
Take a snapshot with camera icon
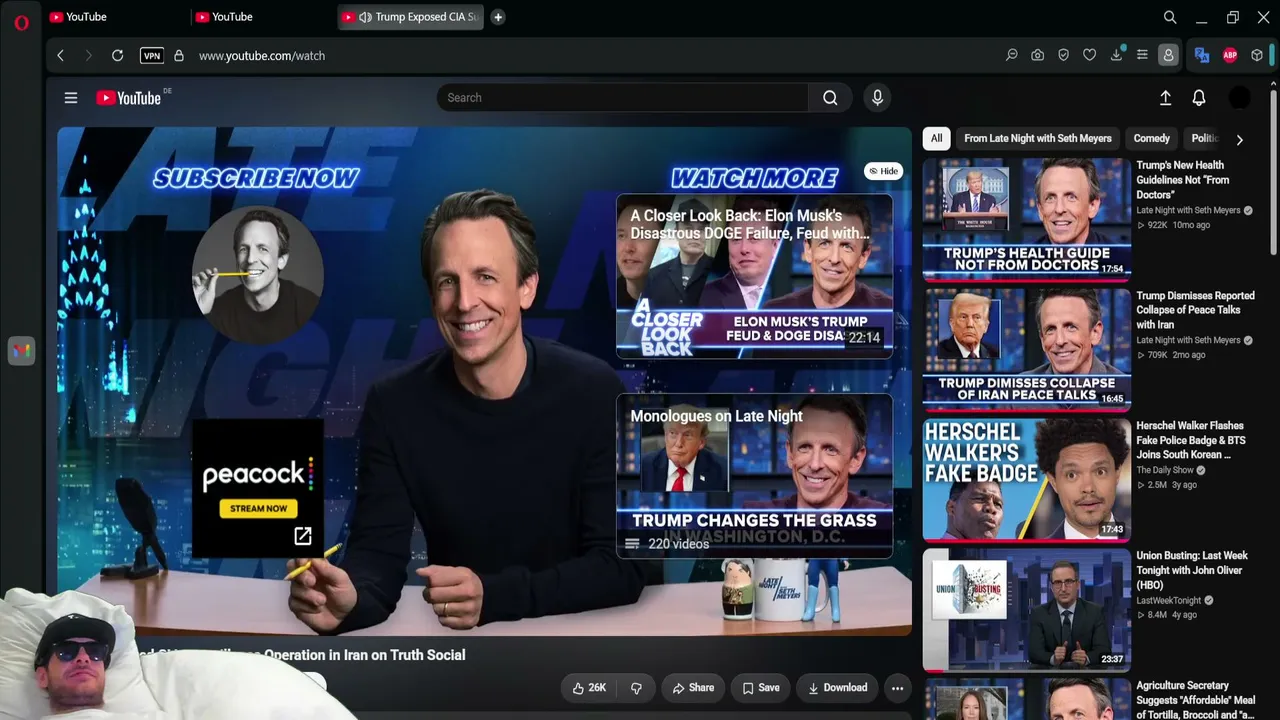click(x=1038, y=56)
